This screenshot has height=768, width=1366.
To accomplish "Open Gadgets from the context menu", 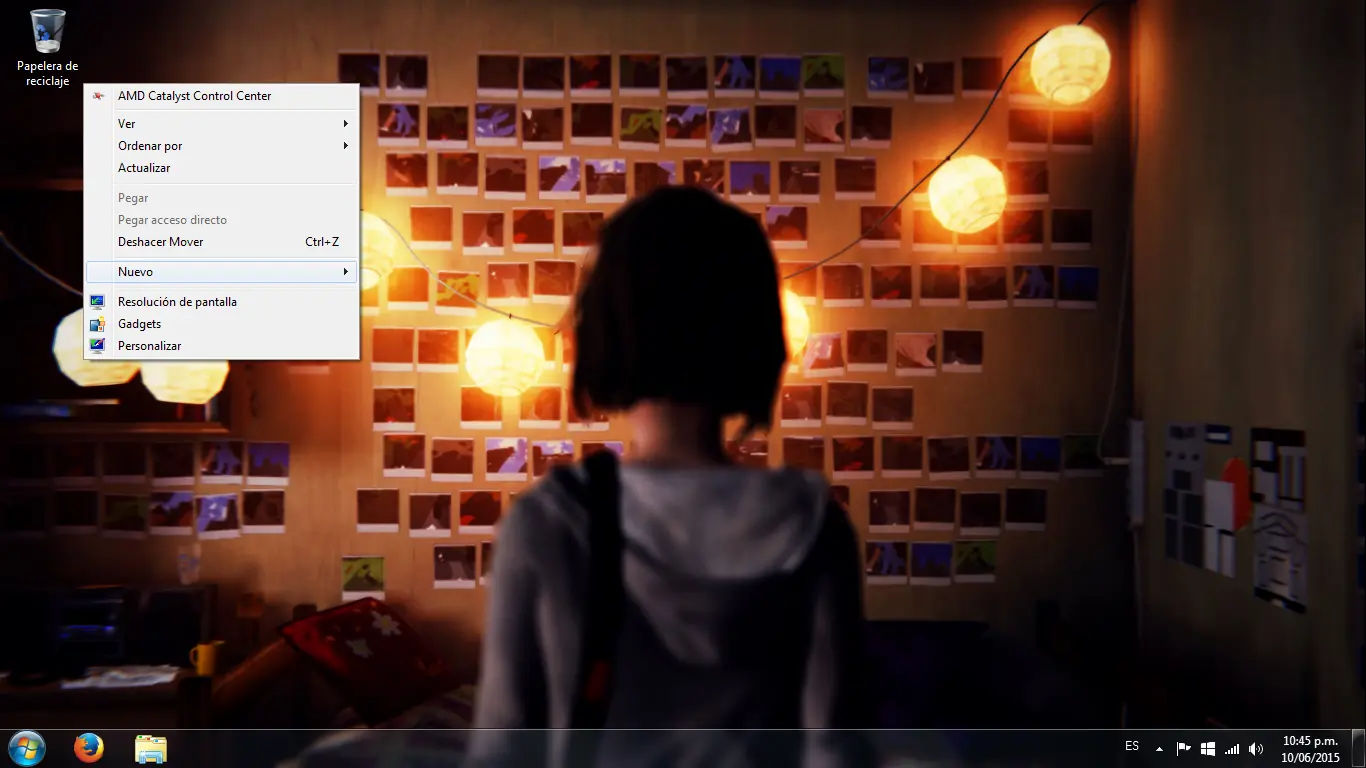I will [x=222, y=324].
